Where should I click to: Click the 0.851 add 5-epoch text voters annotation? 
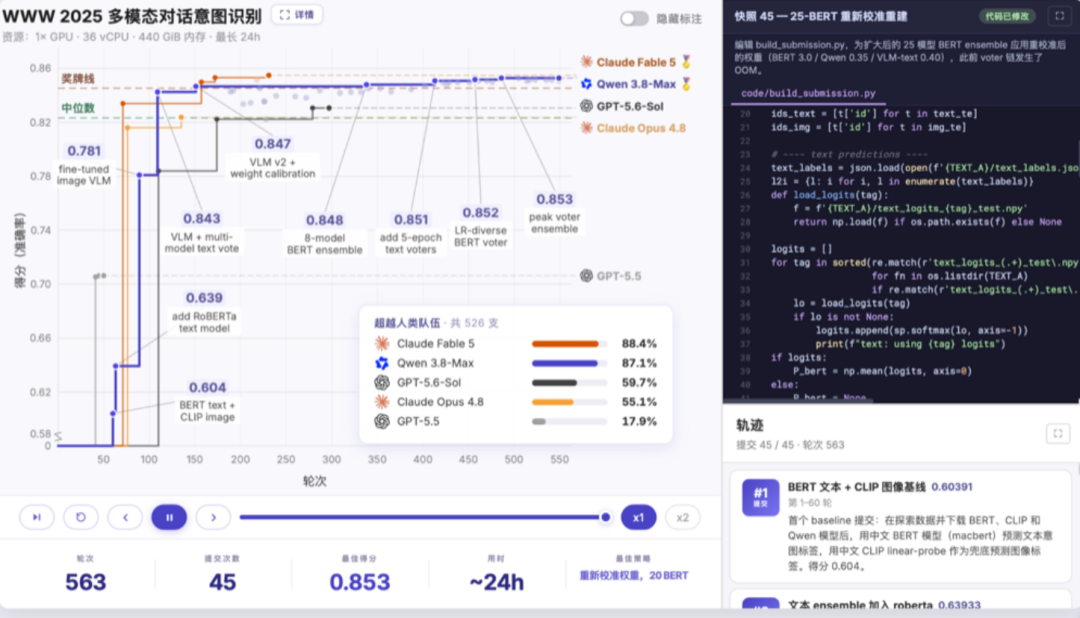[x=411, y=234]
